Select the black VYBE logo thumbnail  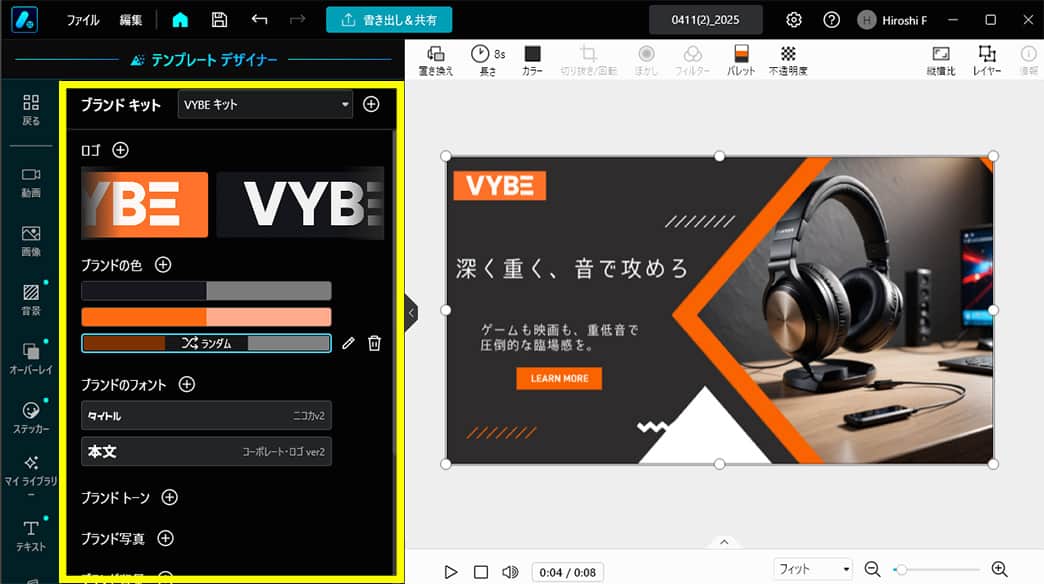pyautogui.click(x=300, y=204)
